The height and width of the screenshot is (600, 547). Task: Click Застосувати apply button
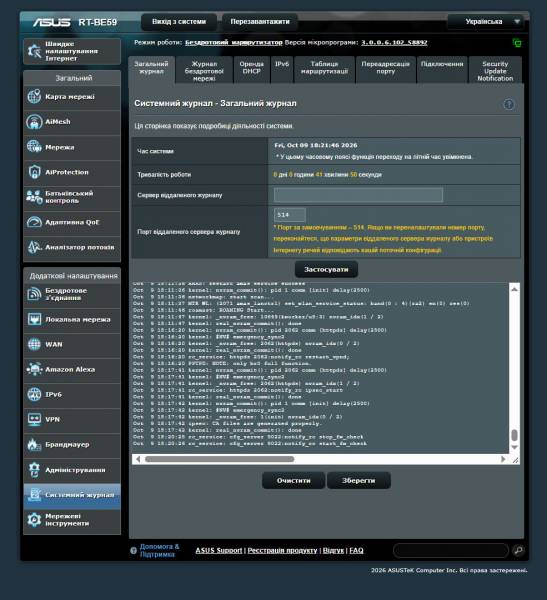[x=326, y=269]
